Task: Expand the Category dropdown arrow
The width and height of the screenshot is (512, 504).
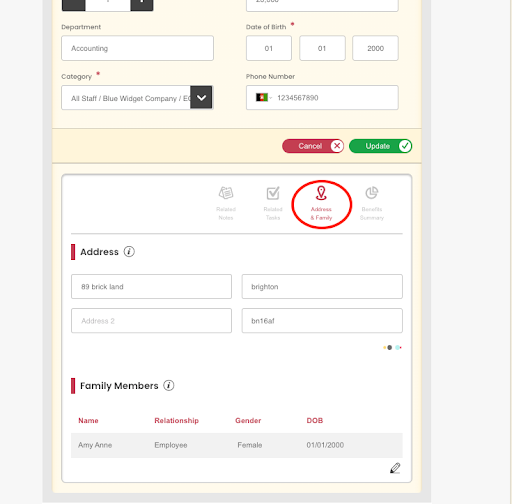Action: 201,97
